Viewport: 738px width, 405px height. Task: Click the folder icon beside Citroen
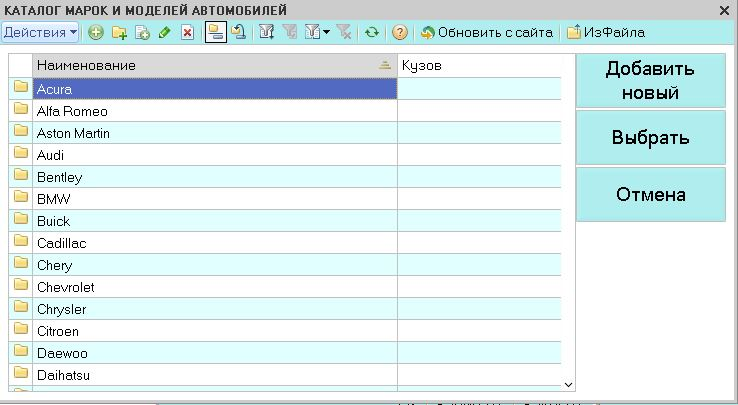pos(21,329)
